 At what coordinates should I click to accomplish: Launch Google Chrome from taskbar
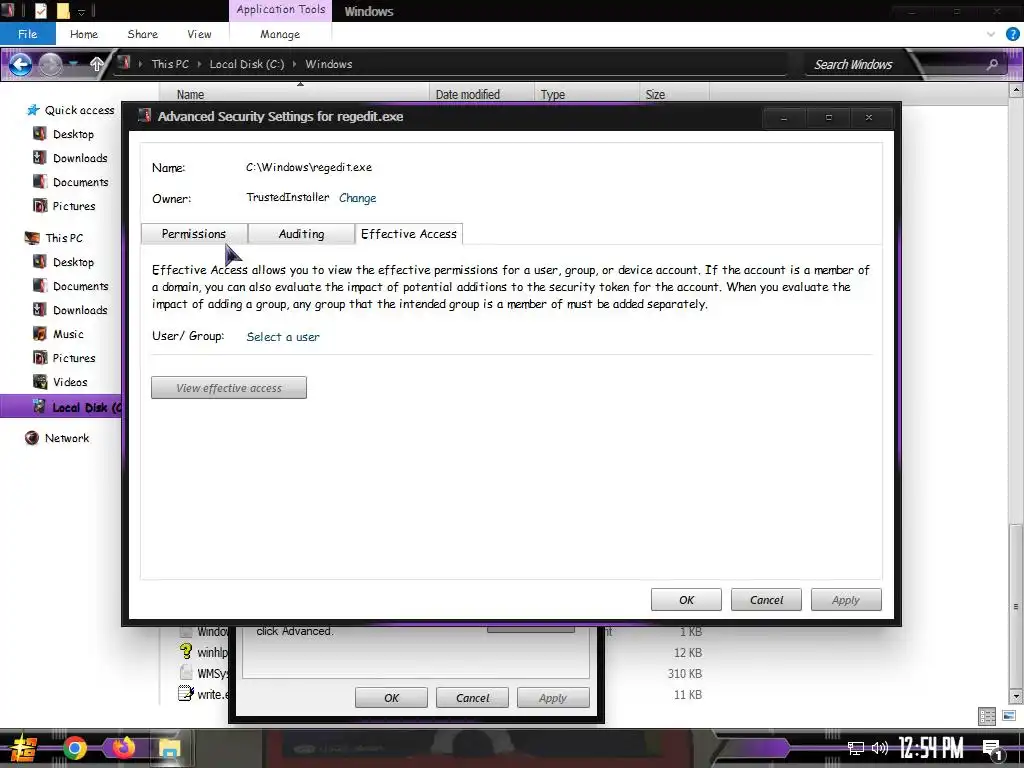click(75, 748)
